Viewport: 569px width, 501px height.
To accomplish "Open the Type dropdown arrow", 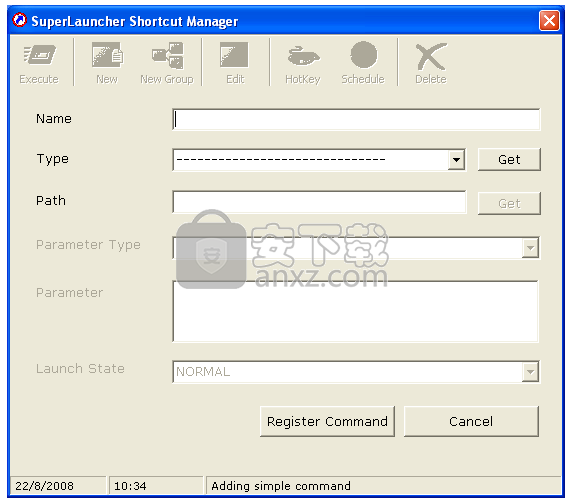I will 456,160.
